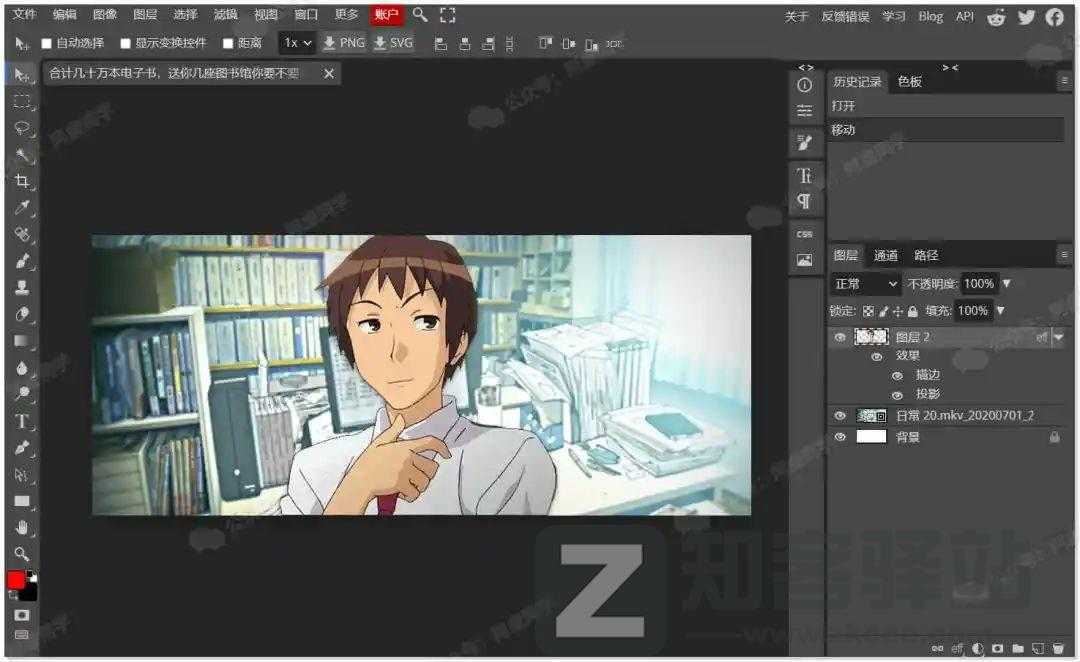Viewport: 1080px width, 662px height.
Task: Enable the 自动选择 checkbox
Action: (46, 43)
